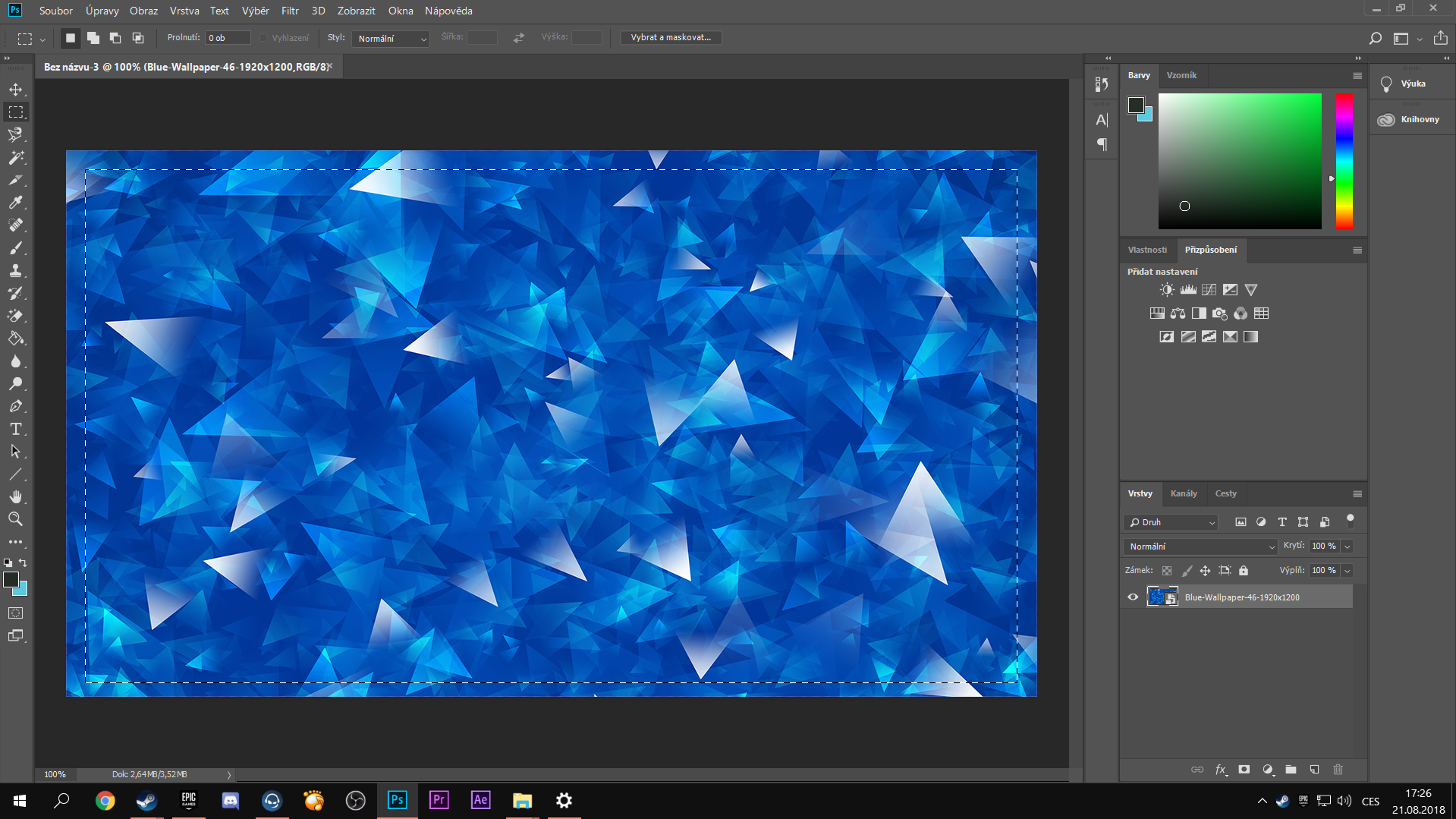The height and width of the screenshot is (819, 1456).
Task: Add a Brightness/Contrast adjustment
Action: [1167, 290]
